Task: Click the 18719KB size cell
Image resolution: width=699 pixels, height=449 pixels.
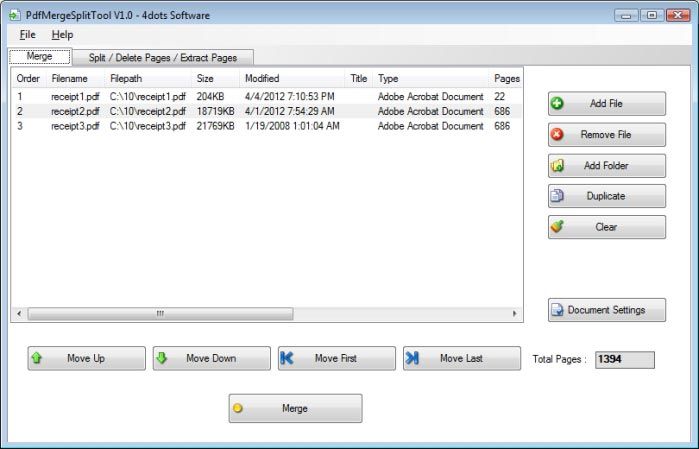Action: 215,111
